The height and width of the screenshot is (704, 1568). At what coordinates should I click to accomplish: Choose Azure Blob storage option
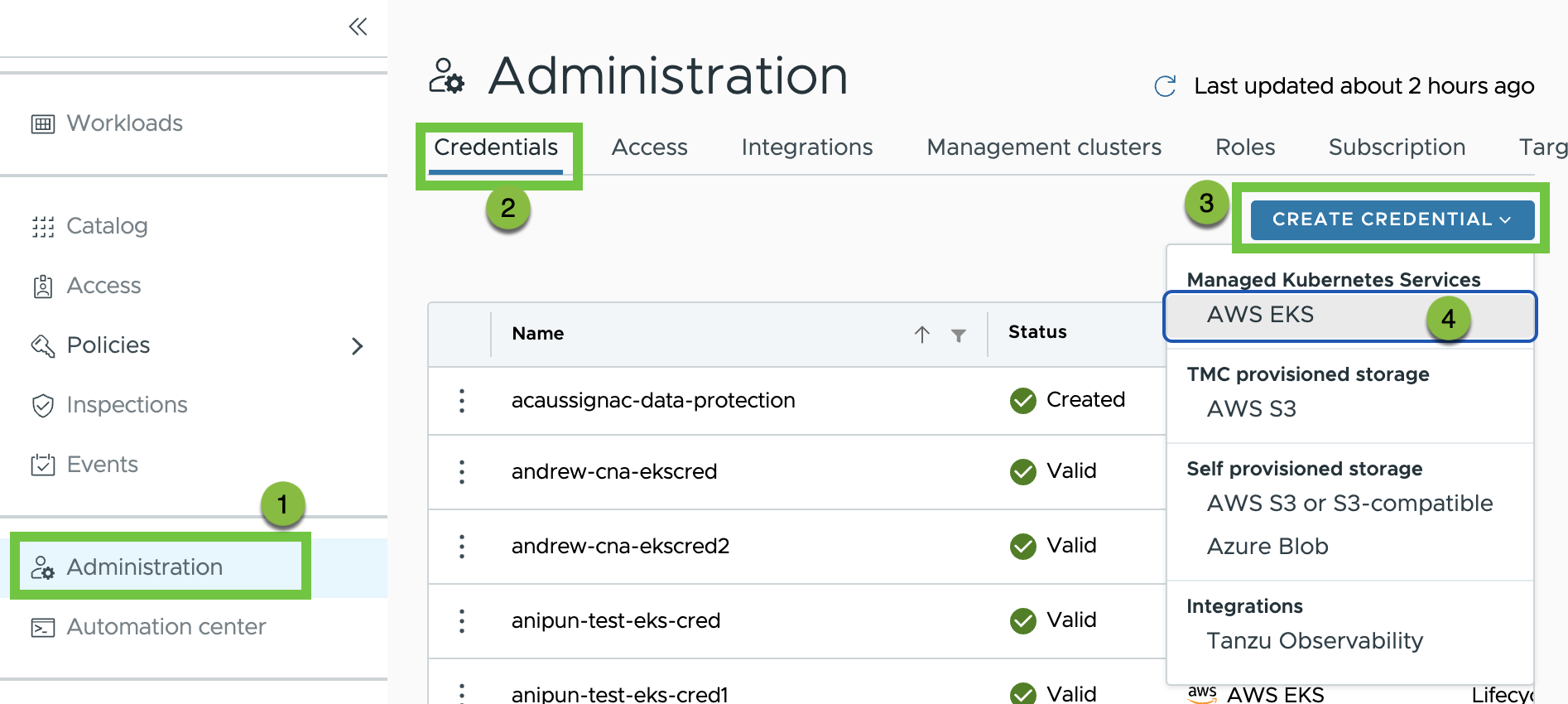click(1267, 547)
